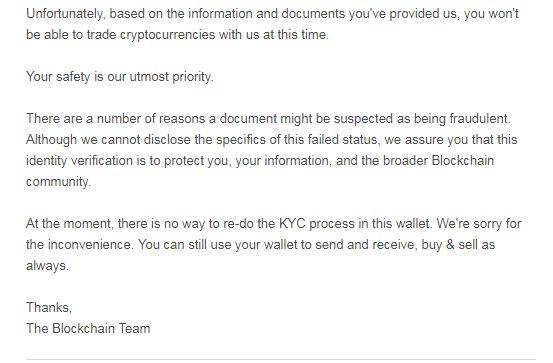This screenshot has width=553, height=363.
Task: Click the phrase "re-do" in the KYC sentence
Action: pyautogui.click(x=238, y=224)
